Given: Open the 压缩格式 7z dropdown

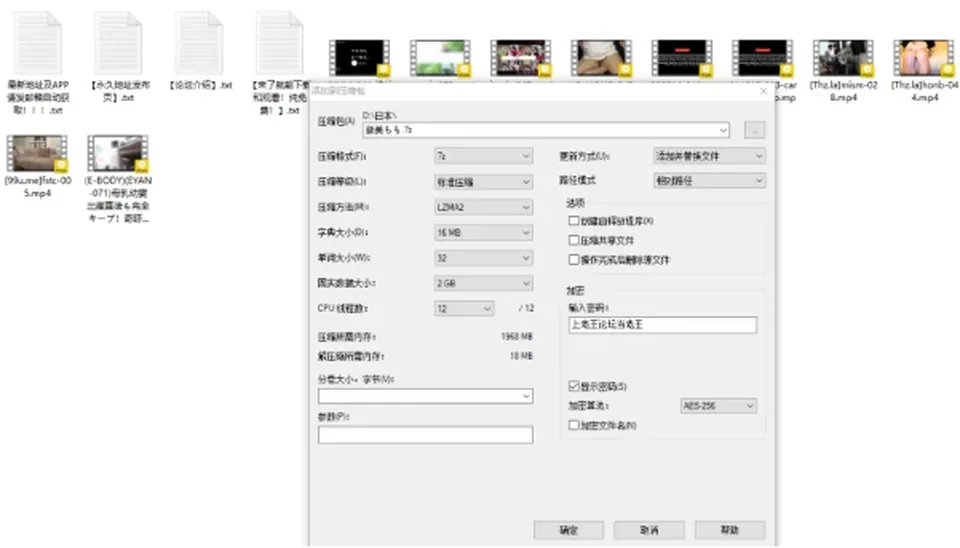Looking at the screenshot, I should click(x=483, y=156).
